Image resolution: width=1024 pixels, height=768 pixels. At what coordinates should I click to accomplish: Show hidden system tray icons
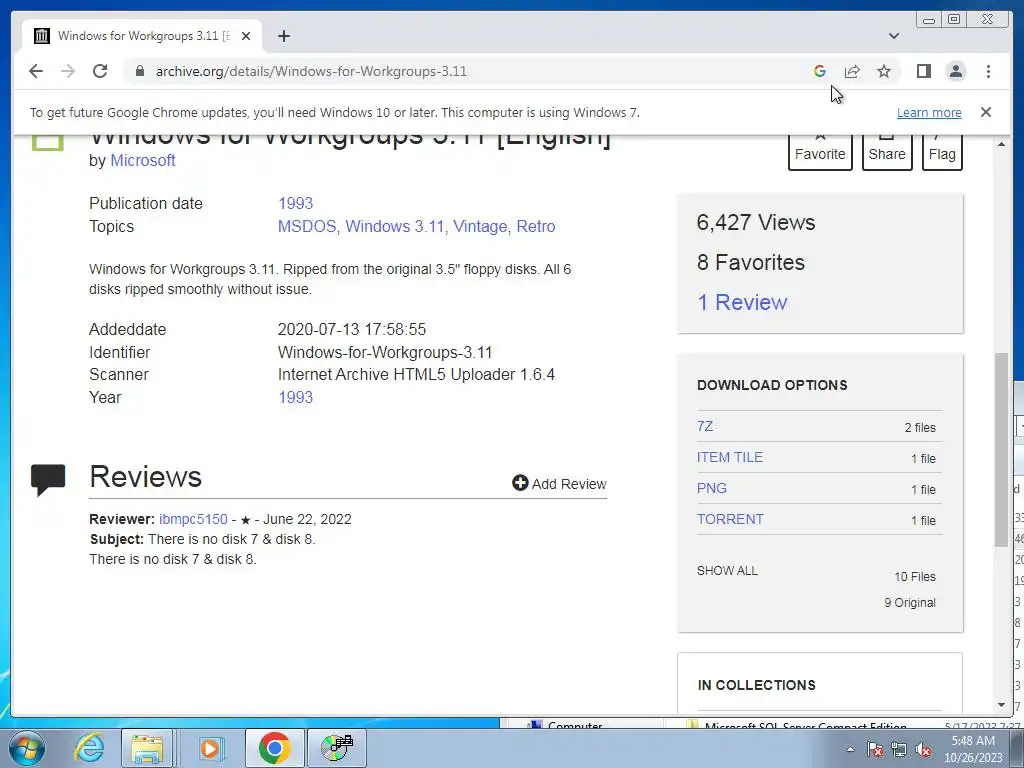coord(850,749)
